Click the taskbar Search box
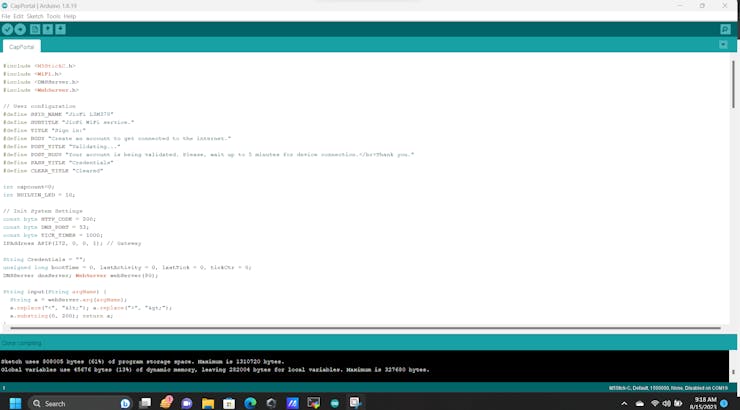740x410 pixels. point(80,403)
